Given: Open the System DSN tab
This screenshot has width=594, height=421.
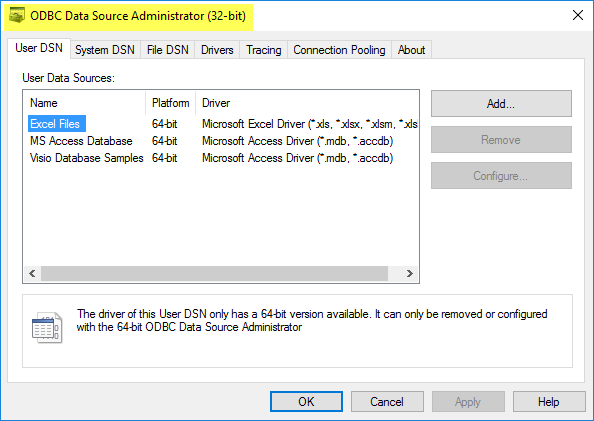Looking at the screenshot, I should (105, 50).
